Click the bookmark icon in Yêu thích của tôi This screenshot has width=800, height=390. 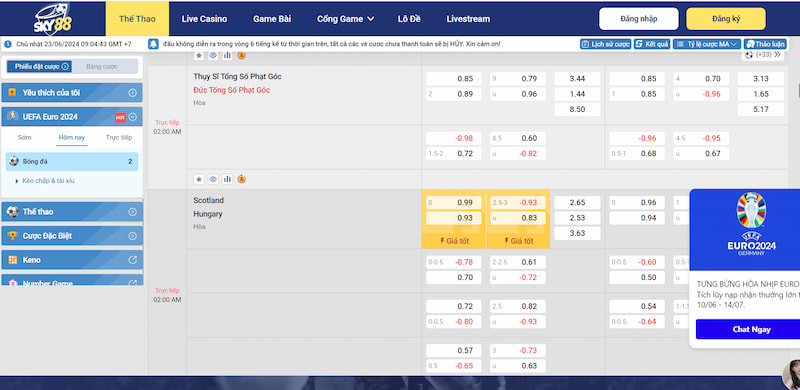point(12,93)
